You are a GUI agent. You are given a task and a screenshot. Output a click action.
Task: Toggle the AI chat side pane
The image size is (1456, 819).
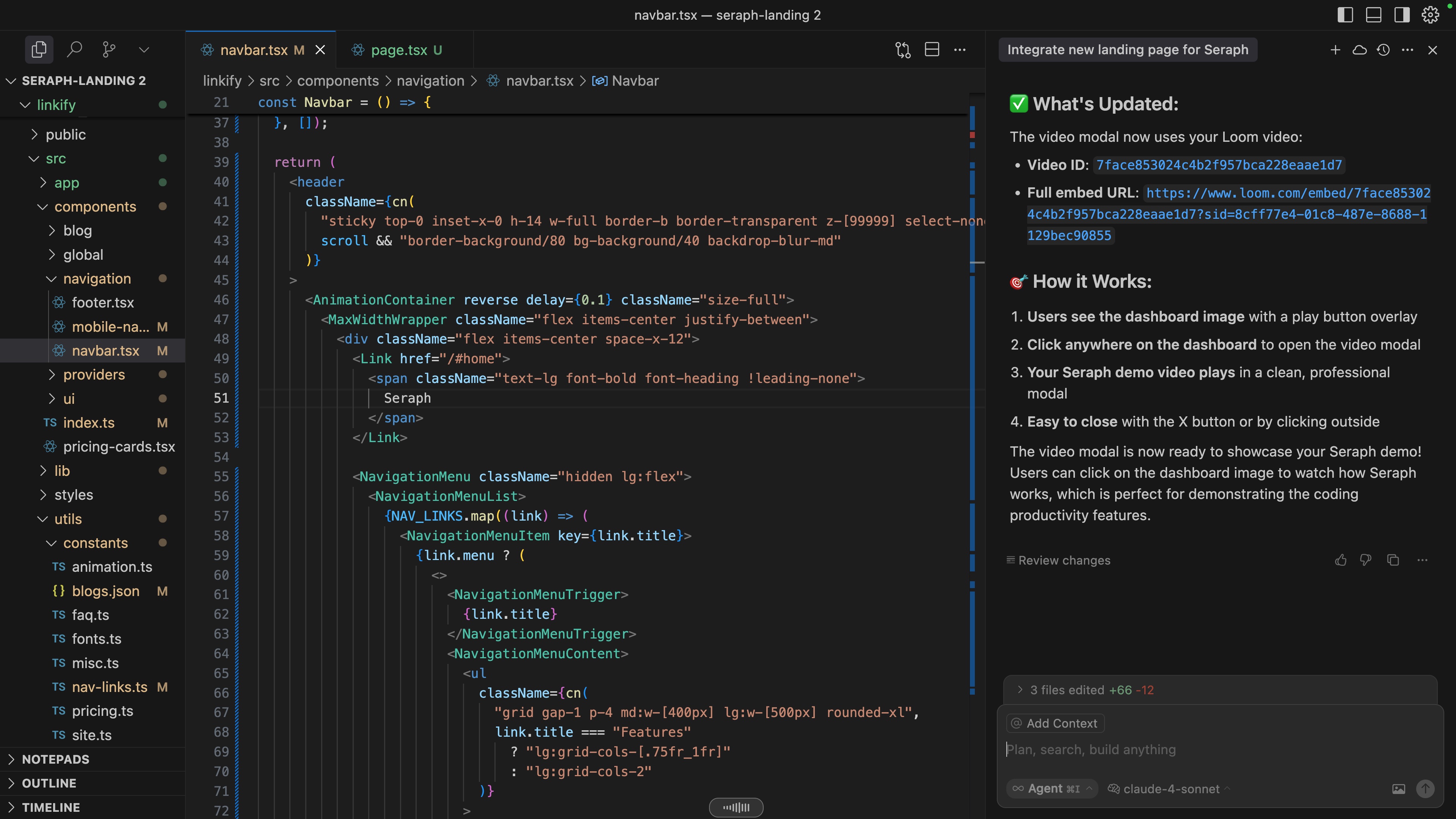(1402, 15)
